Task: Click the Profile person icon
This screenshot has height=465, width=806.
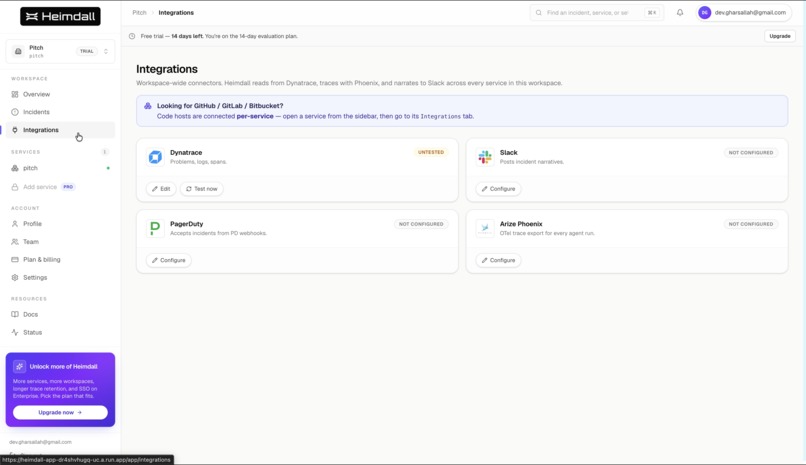Action: tap(15, 224)
